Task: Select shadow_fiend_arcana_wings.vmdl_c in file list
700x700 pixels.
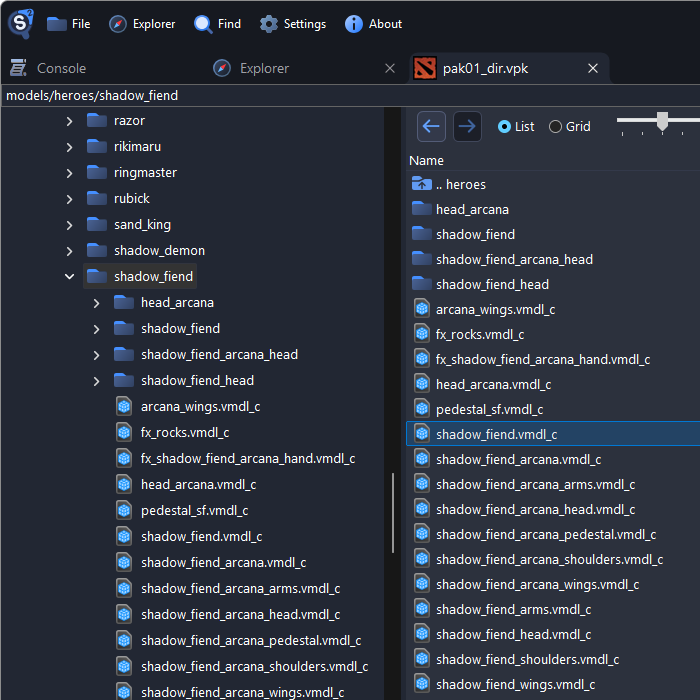Action: pyautogui.click(x=538, y=584)
